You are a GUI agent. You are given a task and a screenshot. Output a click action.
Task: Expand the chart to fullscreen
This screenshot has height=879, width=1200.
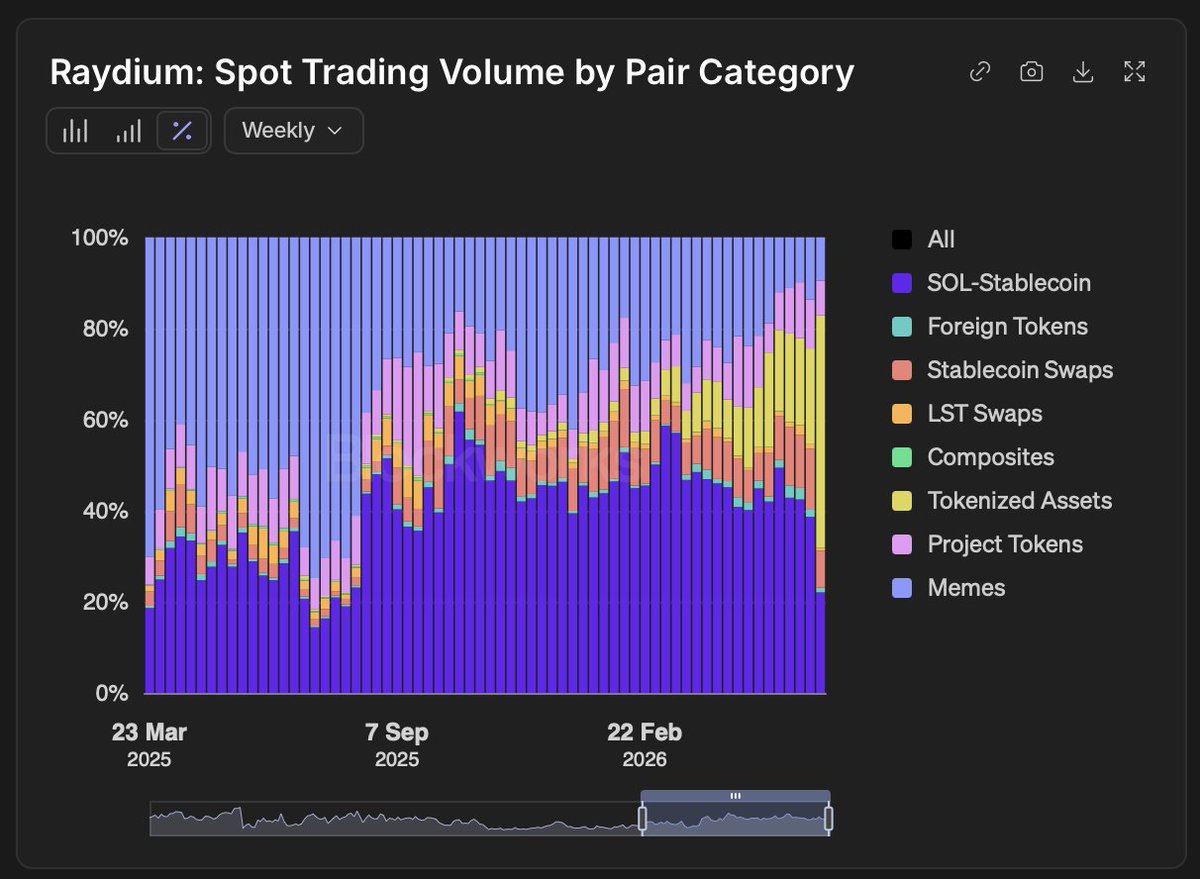pos(1134,72)
